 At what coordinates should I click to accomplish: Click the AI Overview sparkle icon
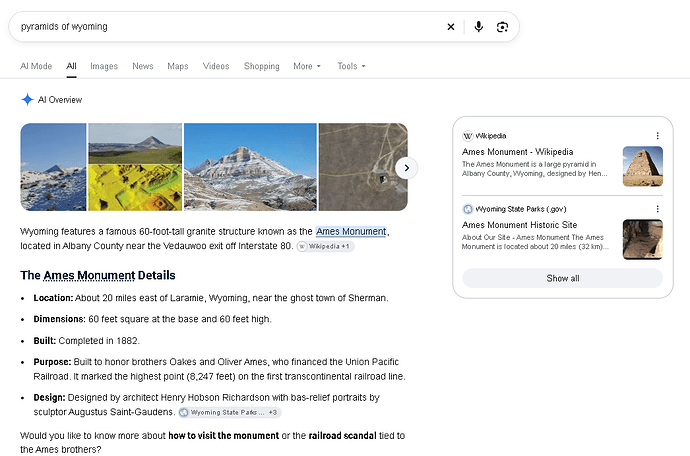coord(27,99)
